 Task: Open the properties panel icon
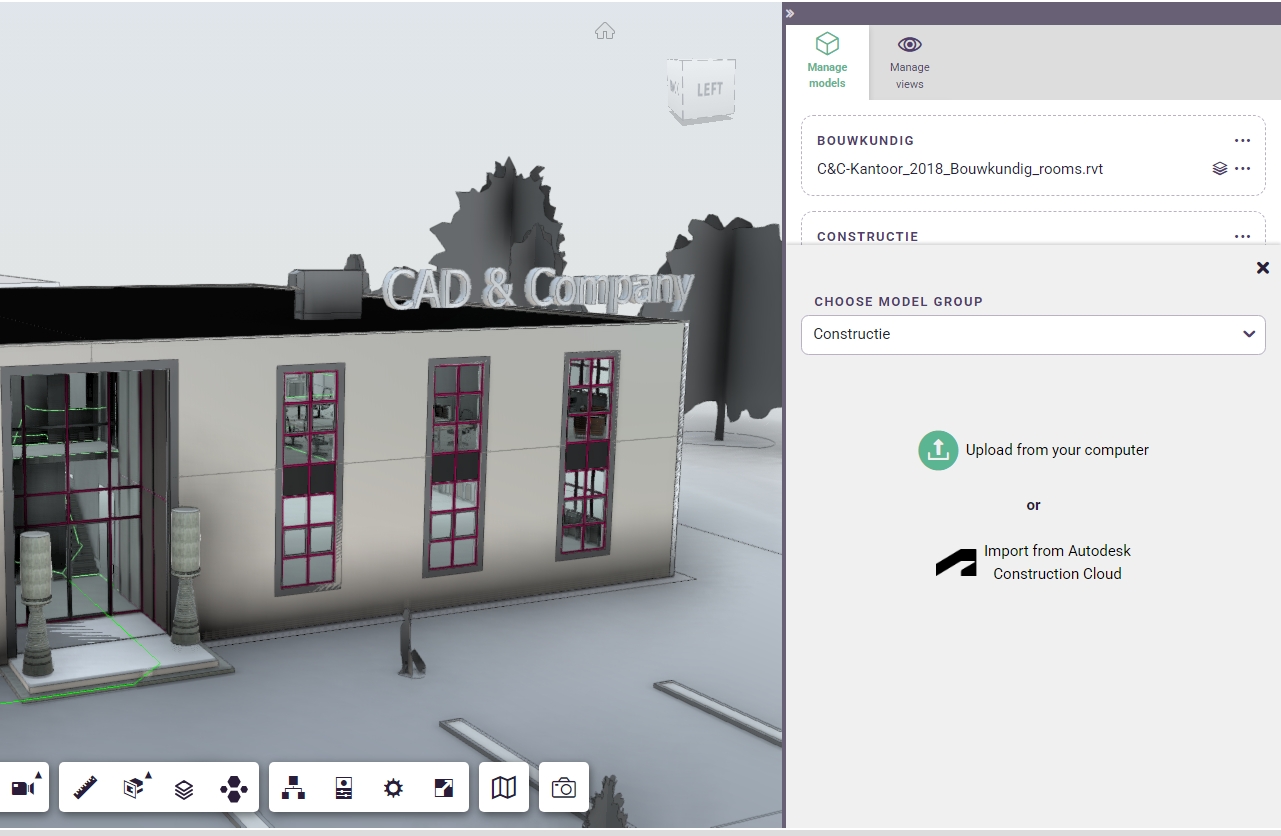(x=344, y=788)
